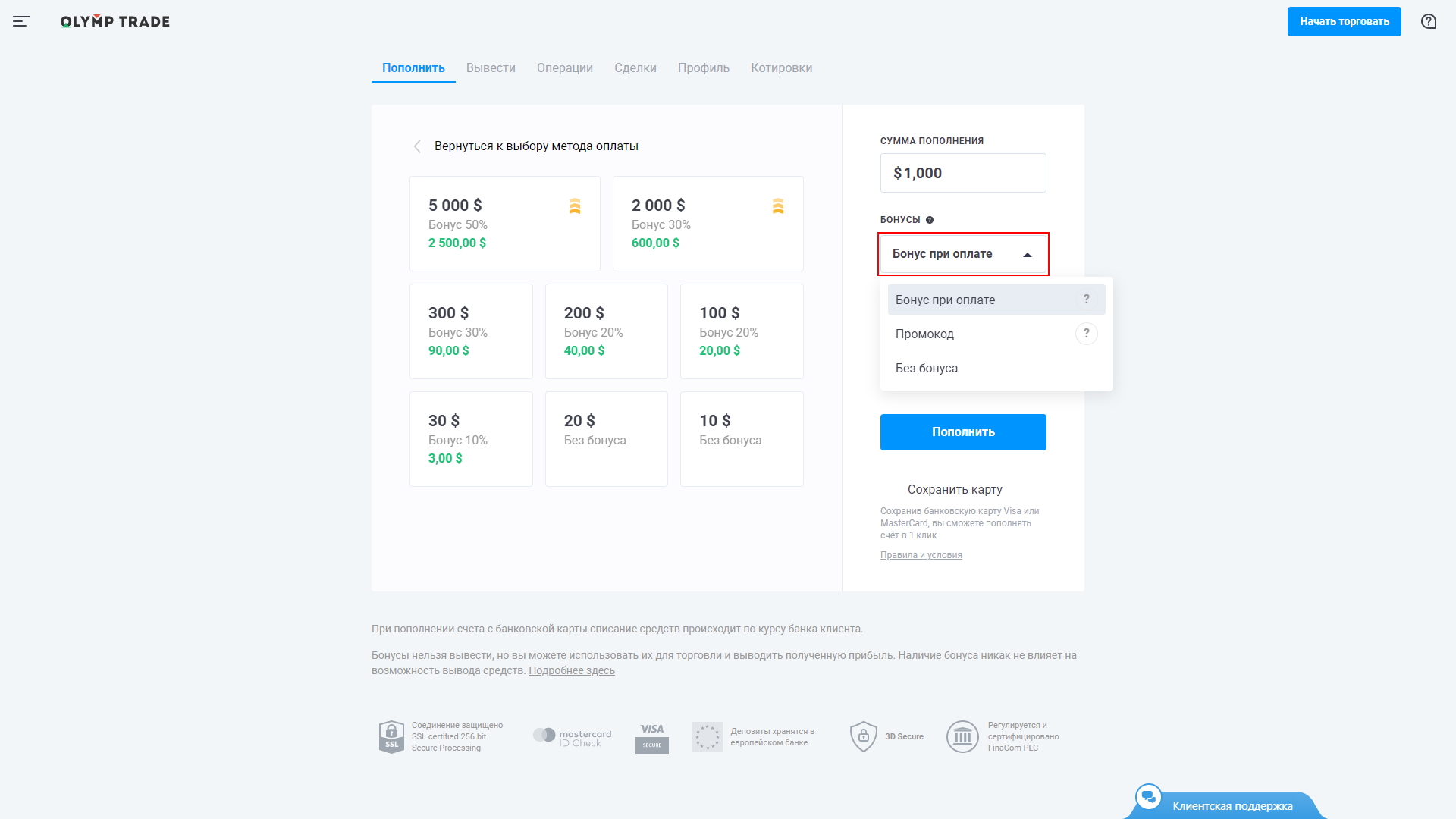This screenshot has height=819, width=1456.
Task: Click the Olymp Trade logo
Action: 115,22
